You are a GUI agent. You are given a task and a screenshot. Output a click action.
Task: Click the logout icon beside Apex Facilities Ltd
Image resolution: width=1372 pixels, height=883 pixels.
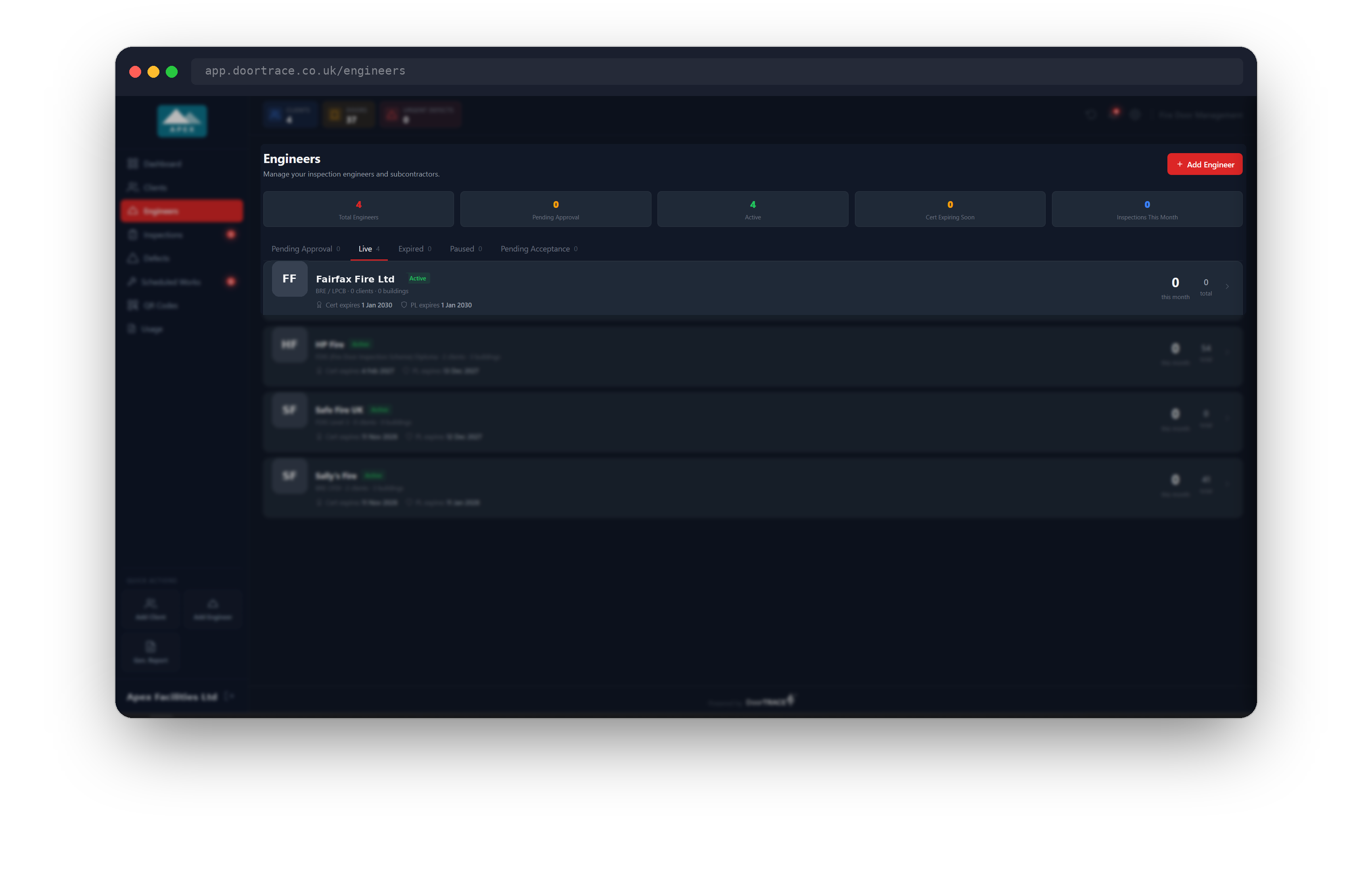[229, 697]
